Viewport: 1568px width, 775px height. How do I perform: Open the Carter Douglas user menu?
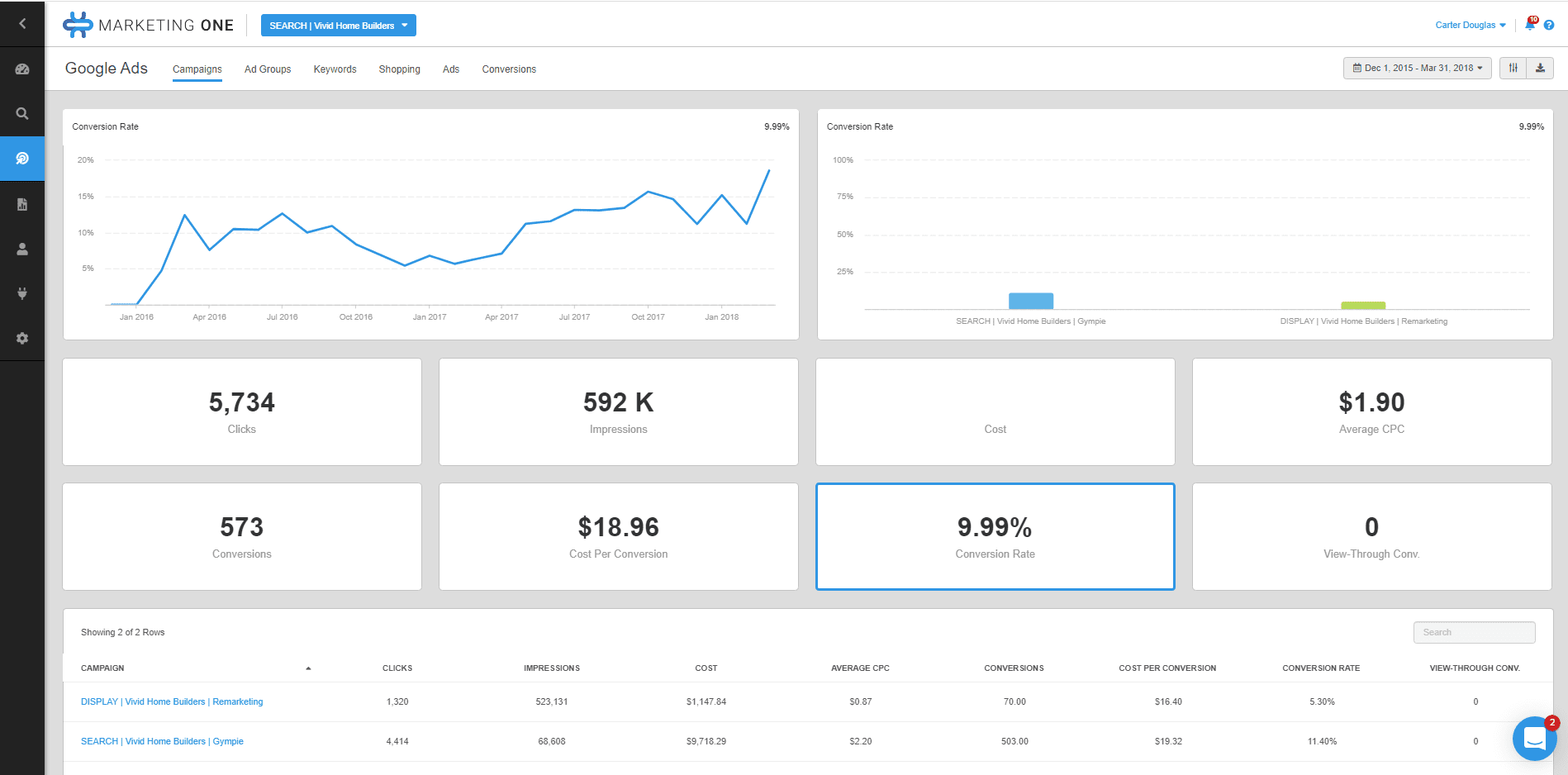point(1471,25)
